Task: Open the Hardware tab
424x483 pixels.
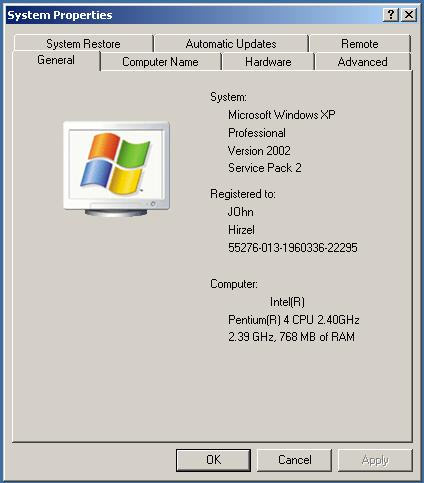Action: click(x=268, y=62)
